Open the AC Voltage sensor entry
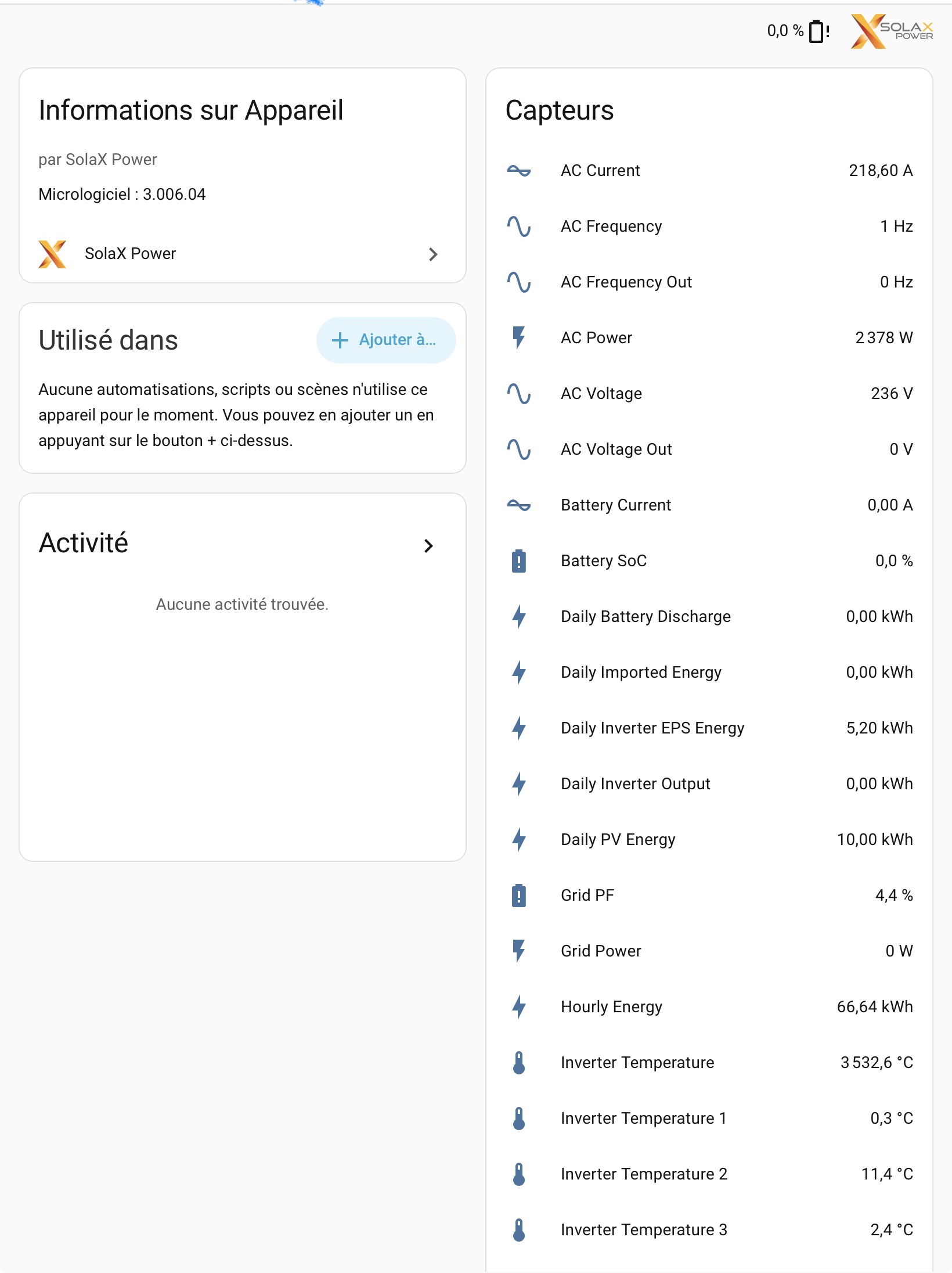Screen dimensions: 952x1273 709,394
